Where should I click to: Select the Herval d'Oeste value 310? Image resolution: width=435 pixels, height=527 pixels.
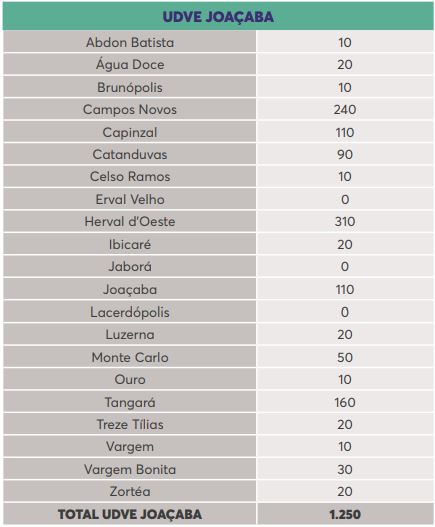coord(345,222)
